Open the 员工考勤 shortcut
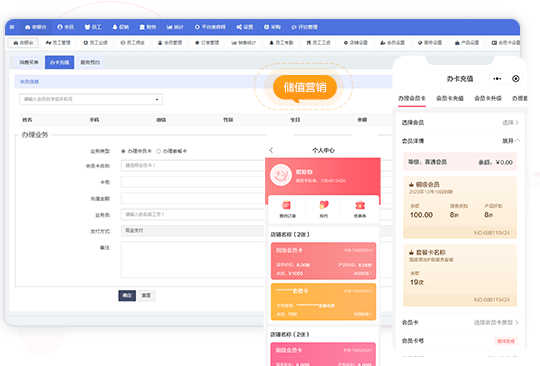Viewport: 540px width, 366px height. pos(281,43)
